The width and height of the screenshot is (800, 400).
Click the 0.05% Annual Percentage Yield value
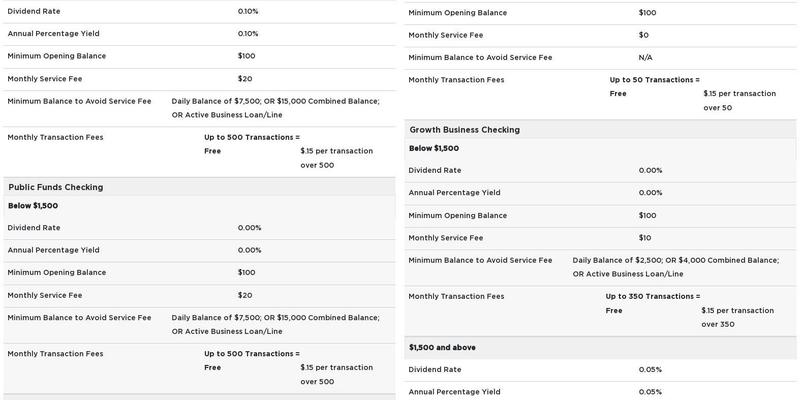coord(650,391)
